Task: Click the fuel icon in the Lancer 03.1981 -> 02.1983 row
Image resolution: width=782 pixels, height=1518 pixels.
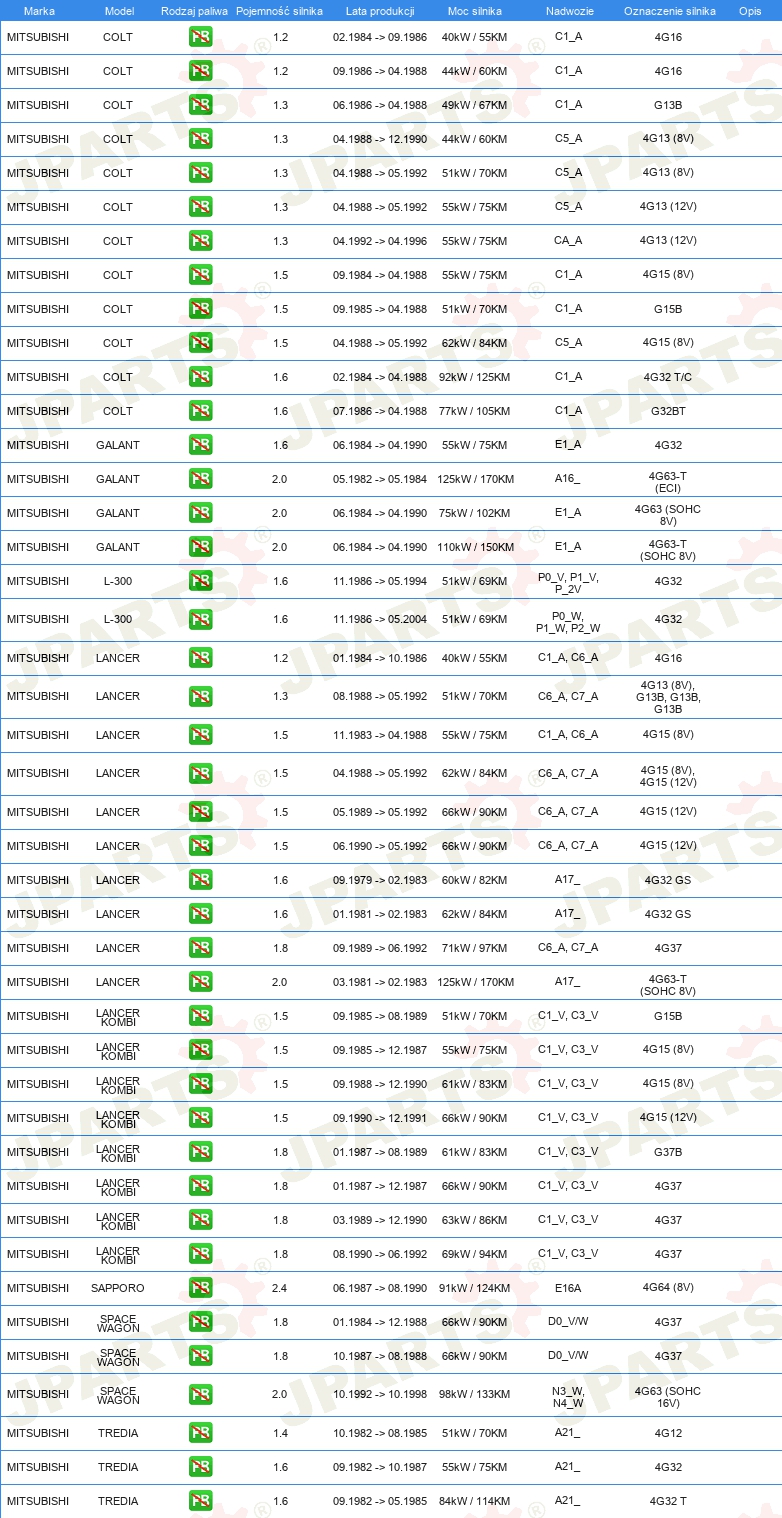Action: [200, 982]
